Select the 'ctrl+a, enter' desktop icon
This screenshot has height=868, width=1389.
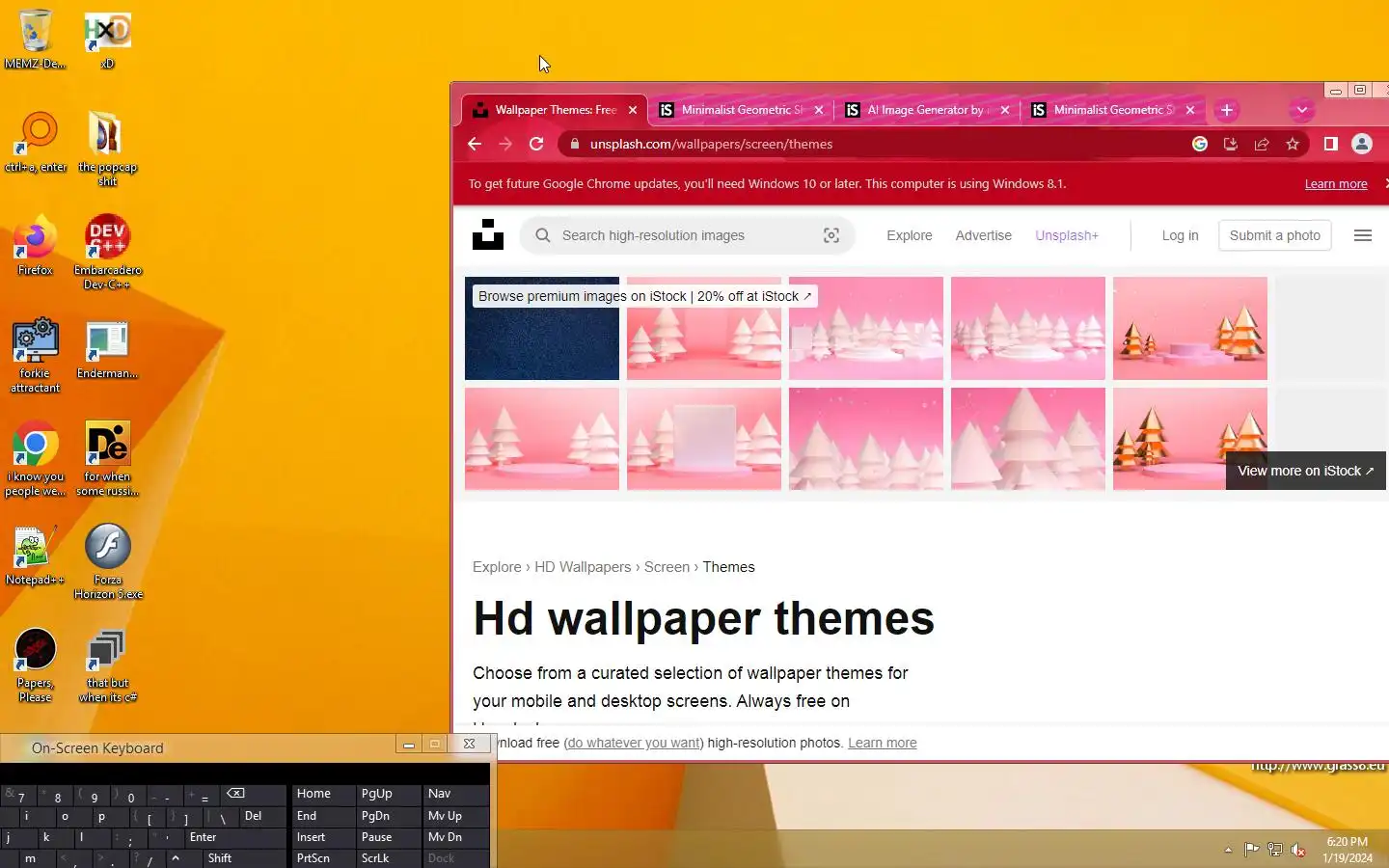point(36,142)
